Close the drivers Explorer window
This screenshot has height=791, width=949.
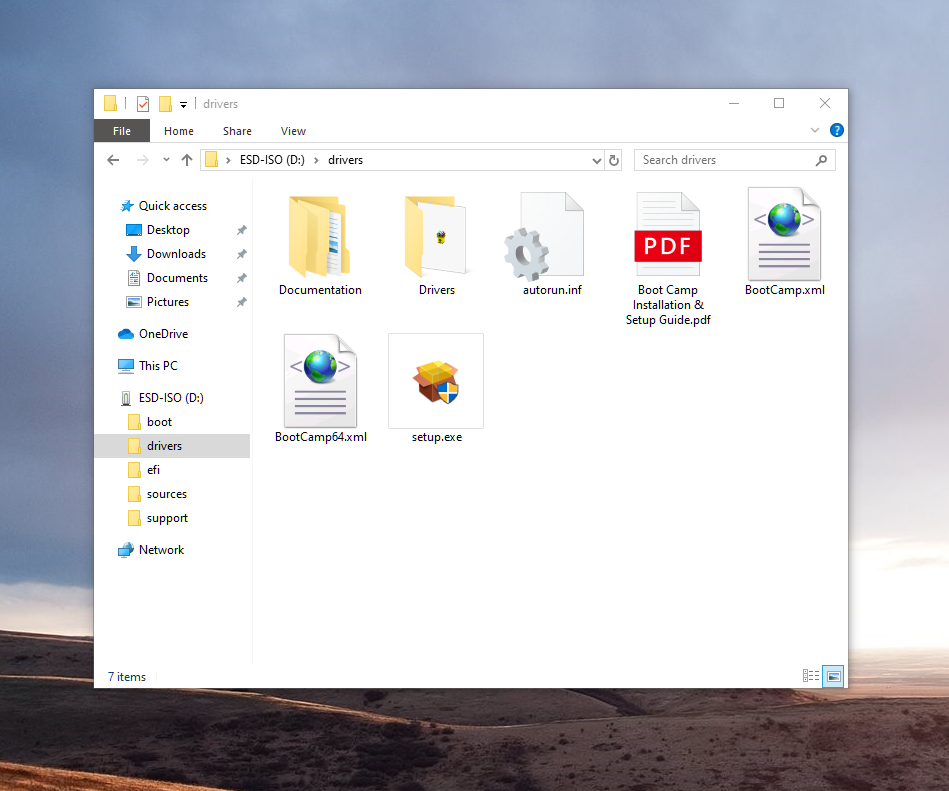824,103
